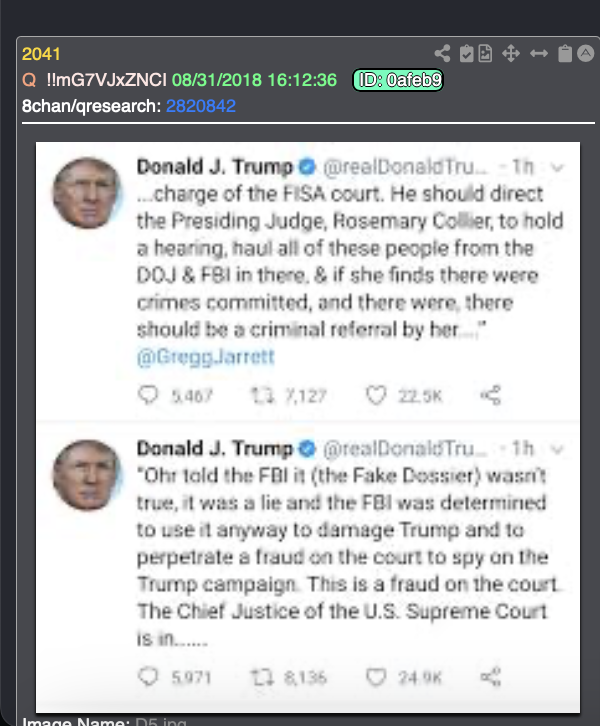Like the first tweet with 22.5K hearts

click(376, 396)
